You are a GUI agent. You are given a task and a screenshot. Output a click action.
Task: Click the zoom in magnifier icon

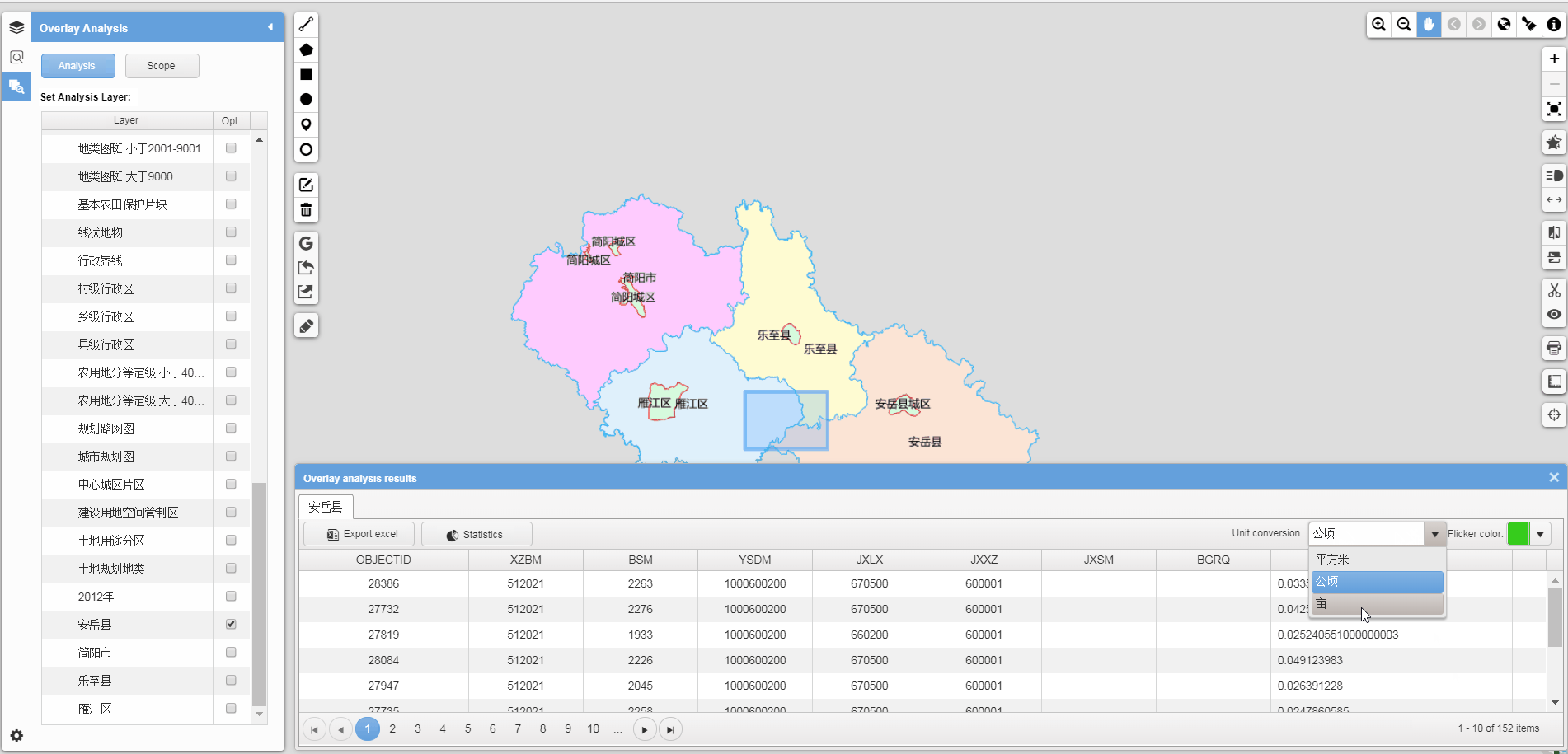pyautogui.click(x=1378, y=25)
